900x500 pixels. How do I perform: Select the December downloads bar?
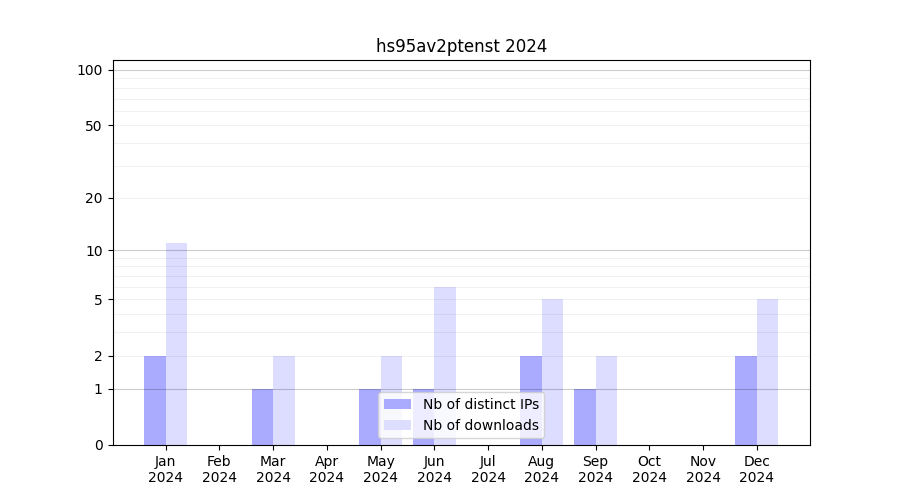coord(767,372)
